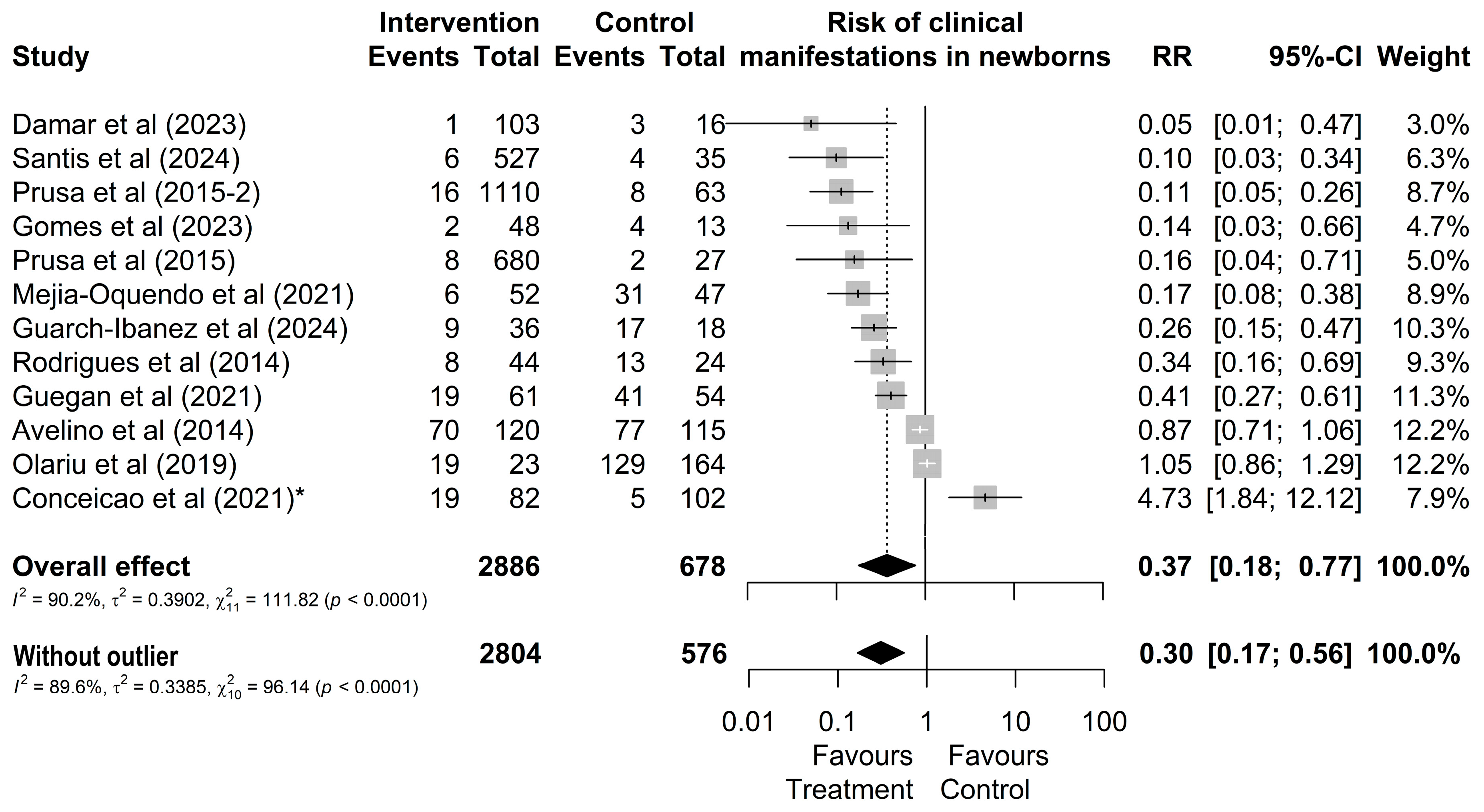
Task: Click the Favours Treatment axis label
Action: tap(850, 772)
